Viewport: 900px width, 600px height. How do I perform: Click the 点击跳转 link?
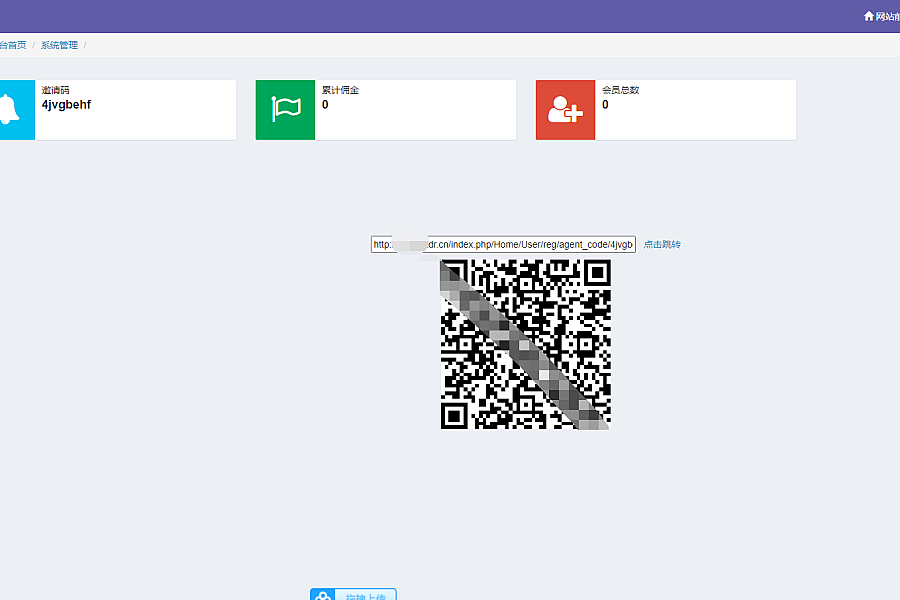click(662, 244)
